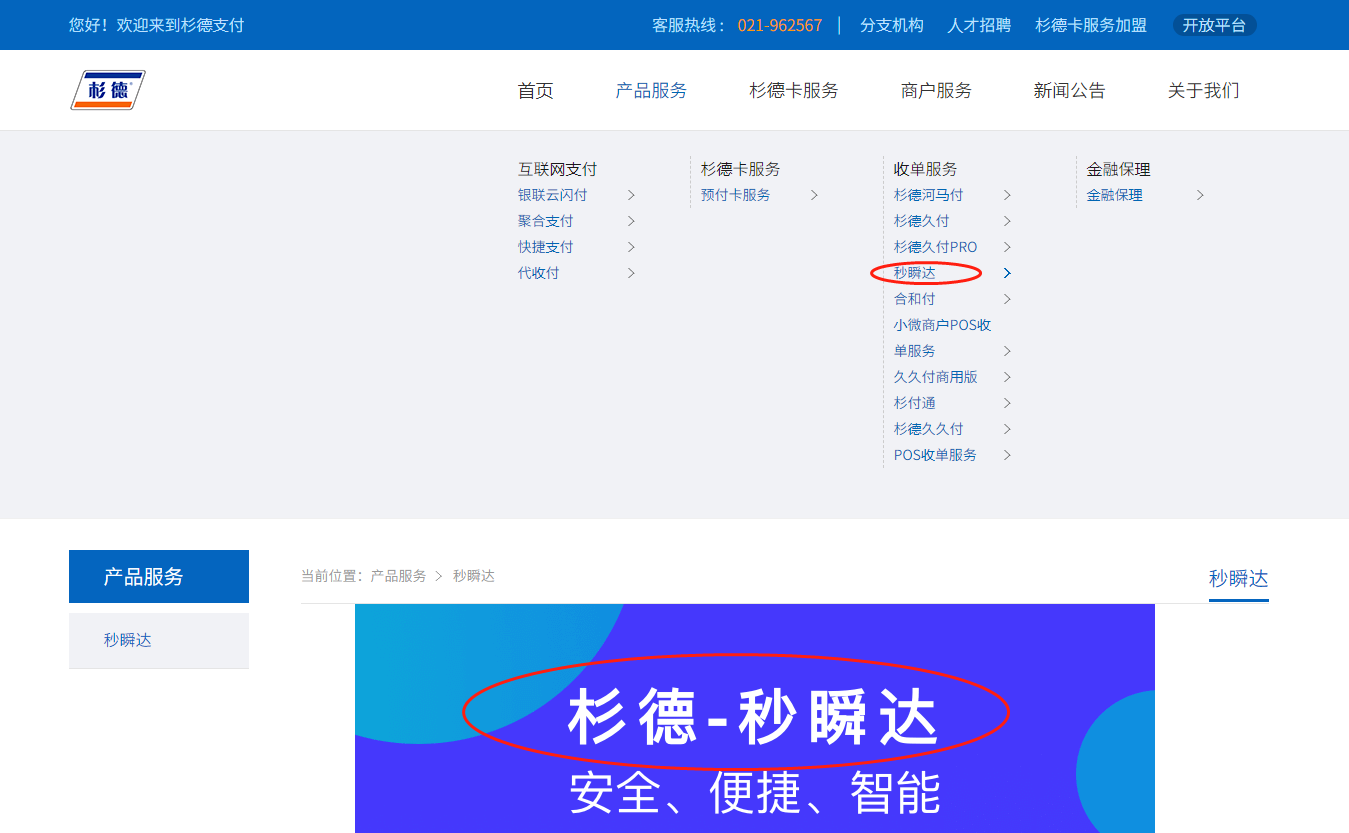Visit the 分支机构 link
This screenshot has height=833, width=1349.
tap(892, 25)
